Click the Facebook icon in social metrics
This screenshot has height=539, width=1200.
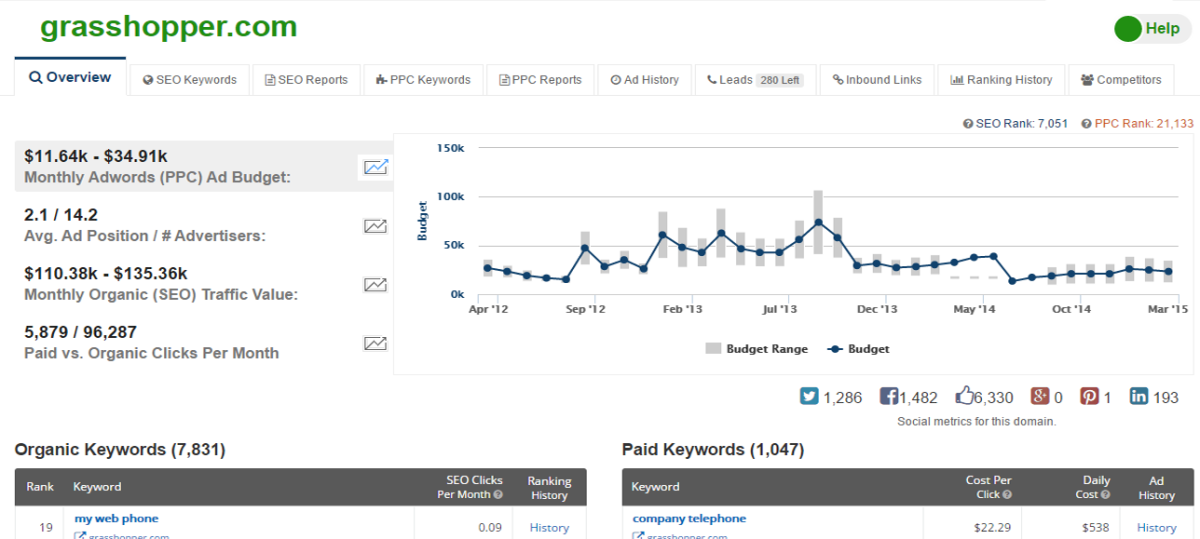tap(888, 396)
